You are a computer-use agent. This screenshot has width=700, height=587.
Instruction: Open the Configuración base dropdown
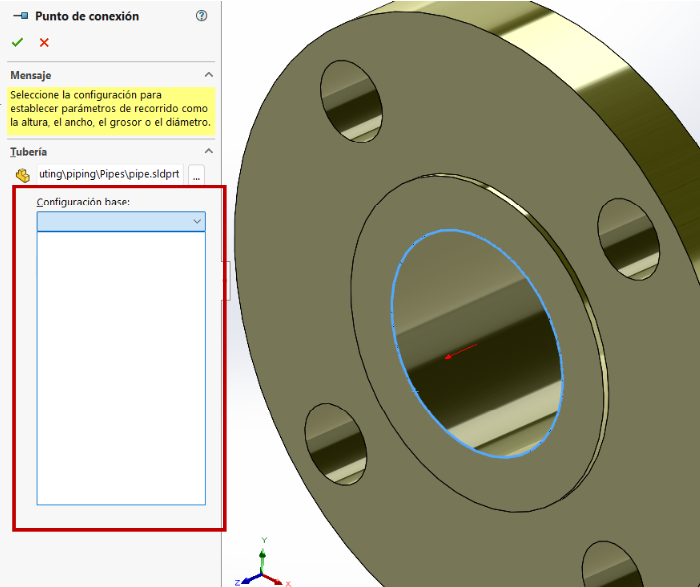tap(121, 221)
